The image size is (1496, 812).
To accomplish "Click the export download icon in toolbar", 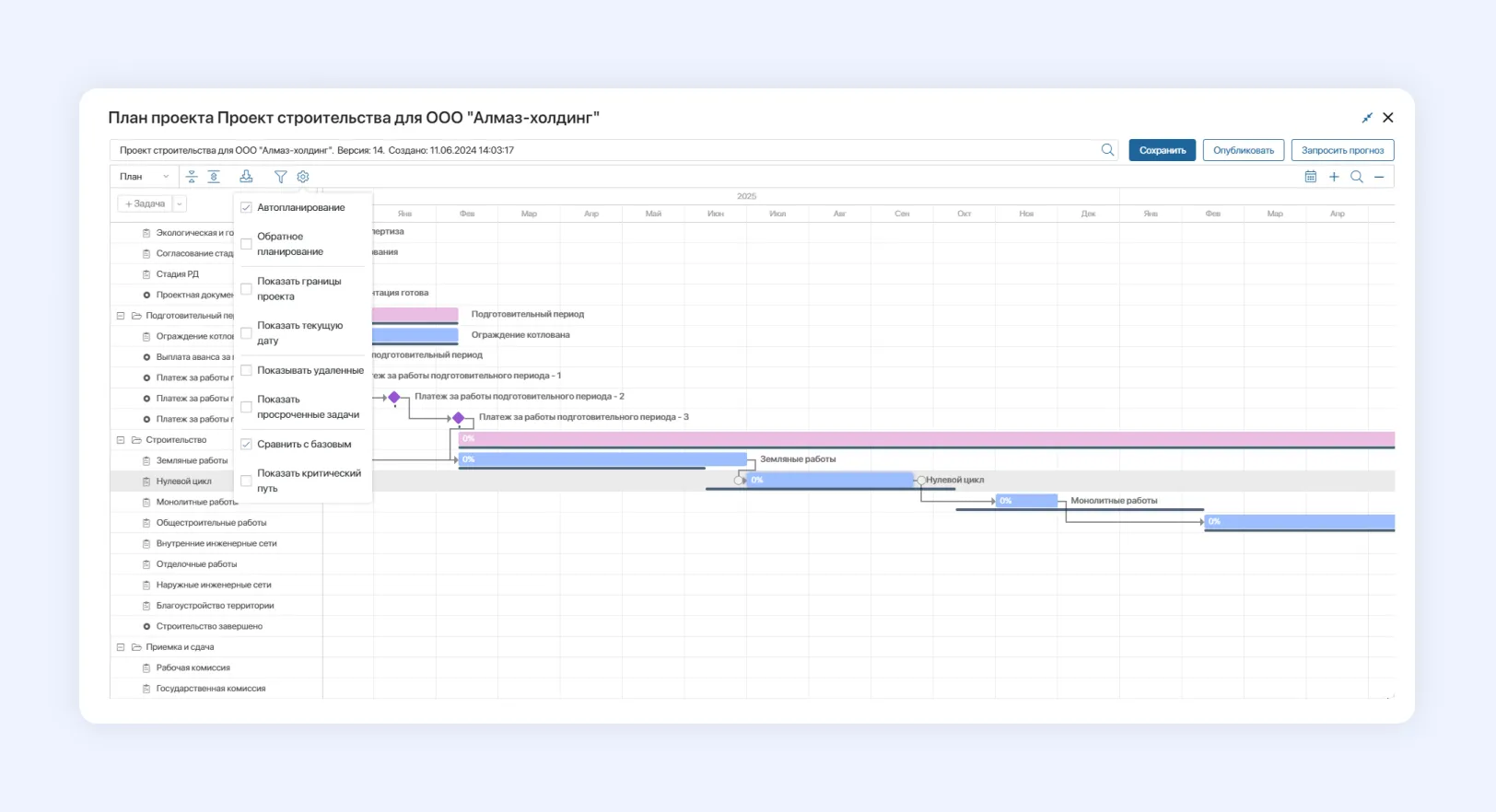I will coord(246,177).
